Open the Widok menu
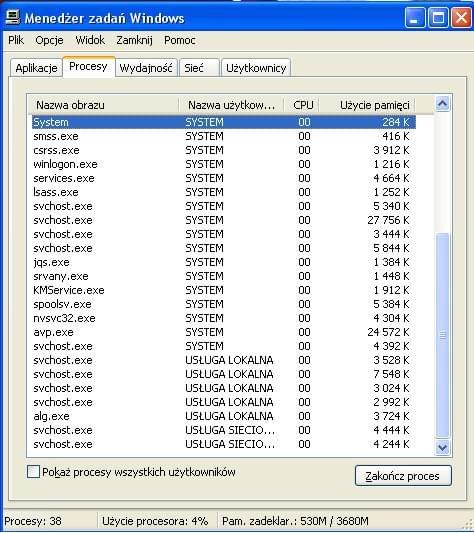Screen dimensions: 474x533 pos(90,40)
